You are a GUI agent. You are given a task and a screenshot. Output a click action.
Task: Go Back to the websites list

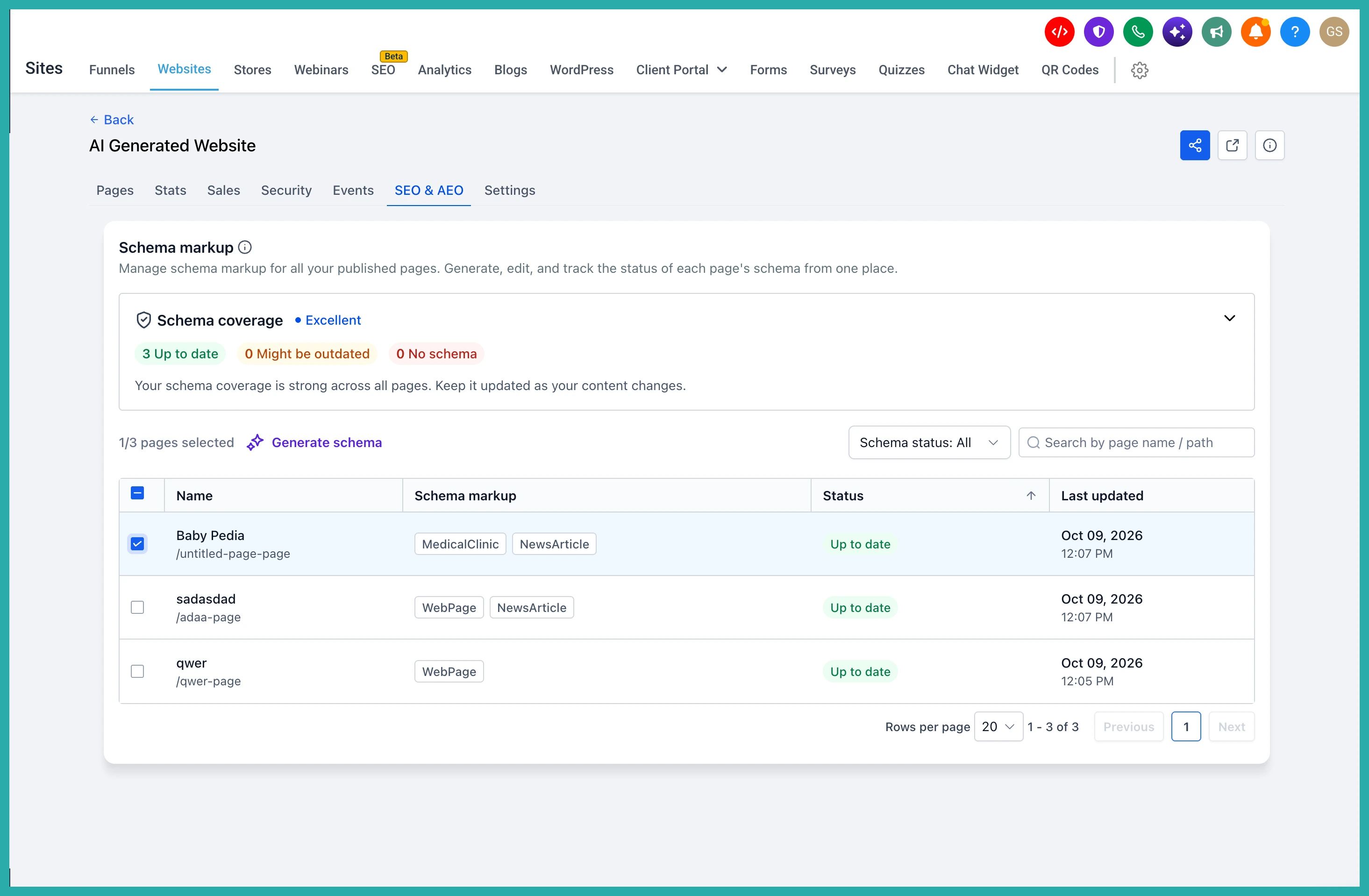112,120
